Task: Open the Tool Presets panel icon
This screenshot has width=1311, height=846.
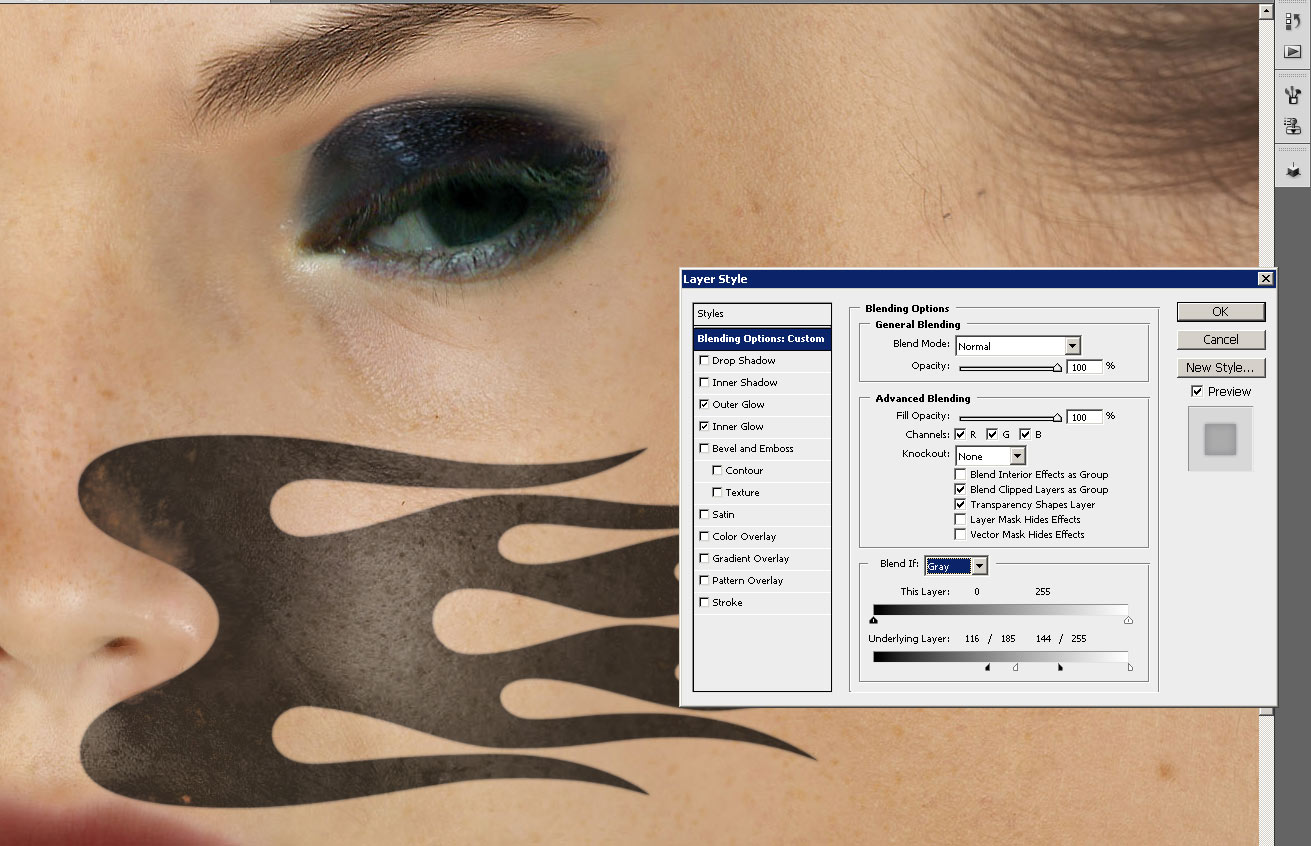Action: pos(1292,127)
